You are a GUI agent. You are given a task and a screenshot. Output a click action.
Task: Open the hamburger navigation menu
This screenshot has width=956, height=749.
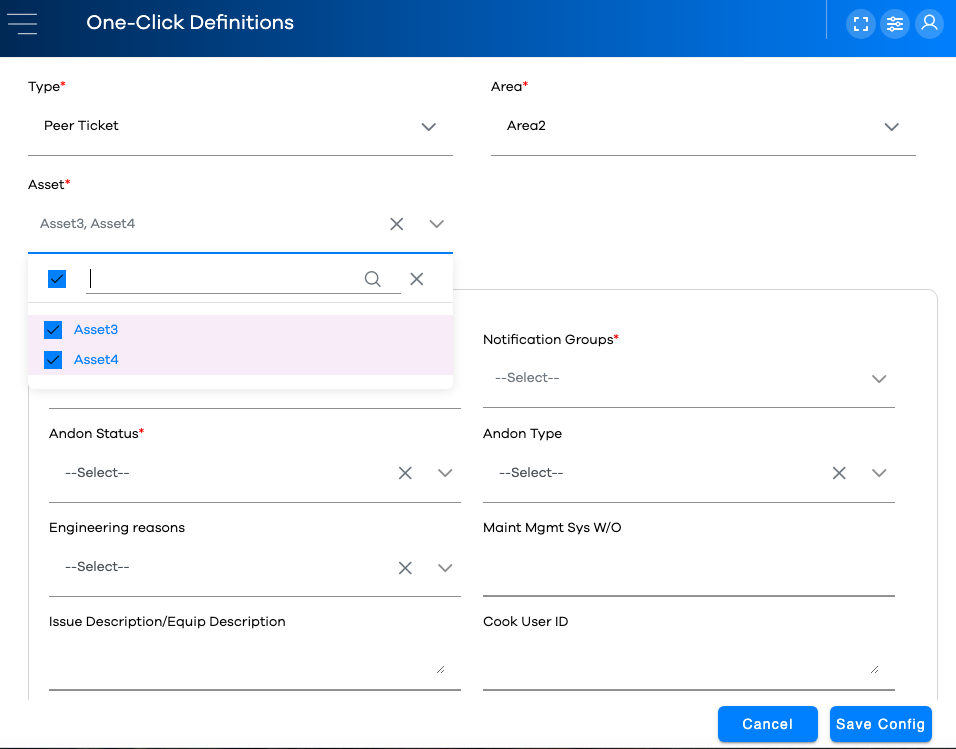coord(23,24)
